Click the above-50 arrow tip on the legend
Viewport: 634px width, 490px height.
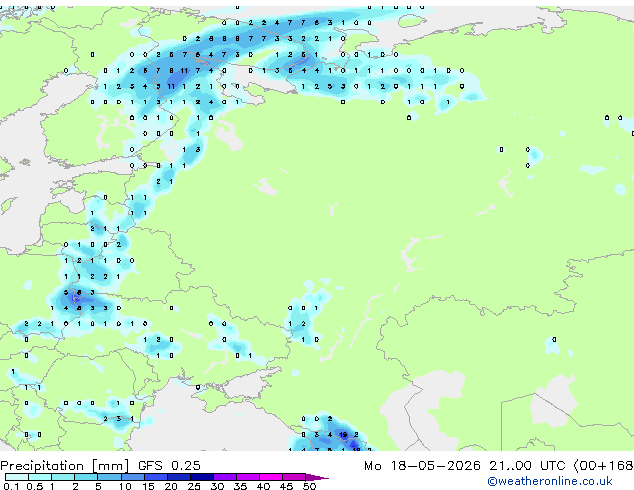click(x=317, y=477)
